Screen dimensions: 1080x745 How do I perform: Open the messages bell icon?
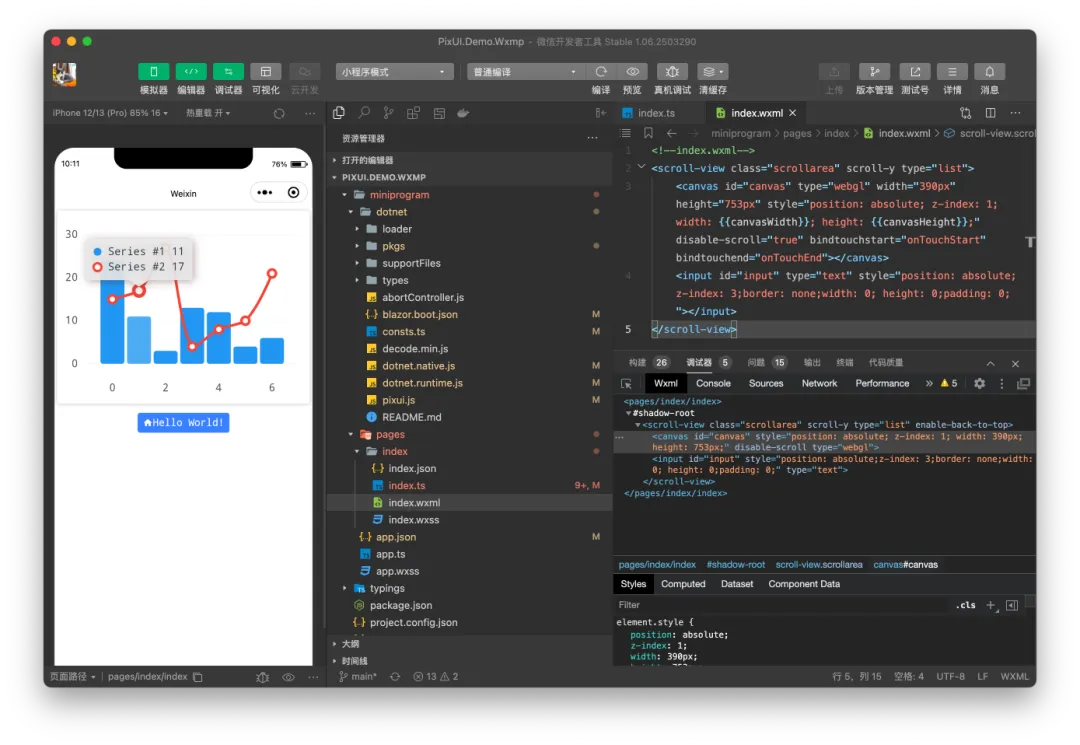[x=989, y=72]
